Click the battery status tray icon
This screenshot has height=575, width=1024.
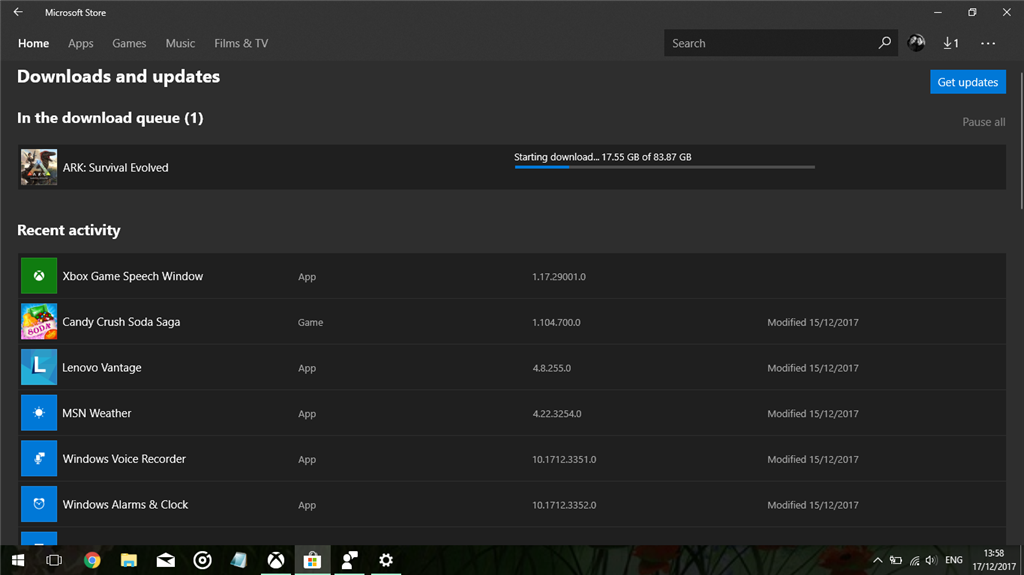896,561
